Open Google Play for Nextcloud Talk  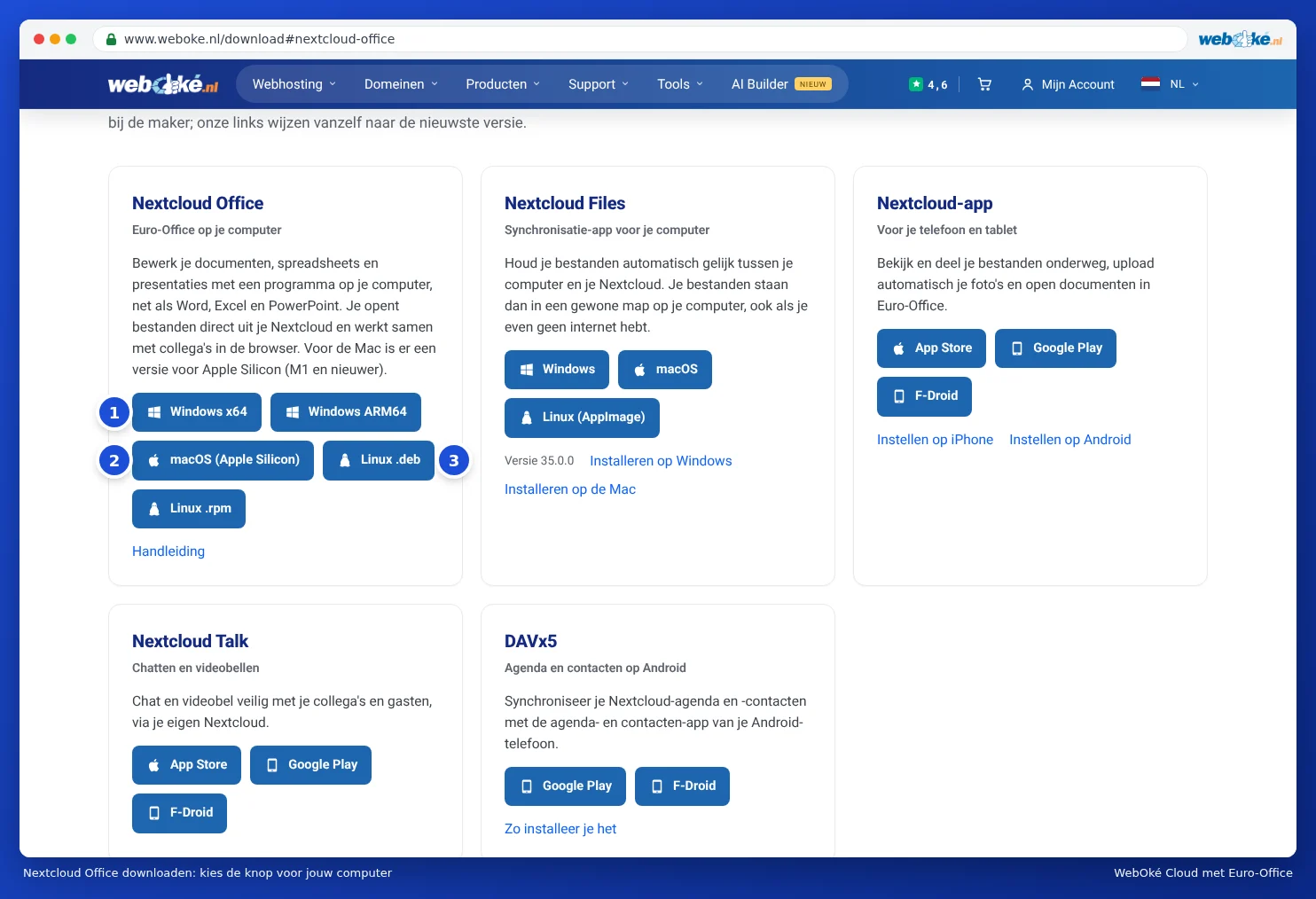(310, 765)
